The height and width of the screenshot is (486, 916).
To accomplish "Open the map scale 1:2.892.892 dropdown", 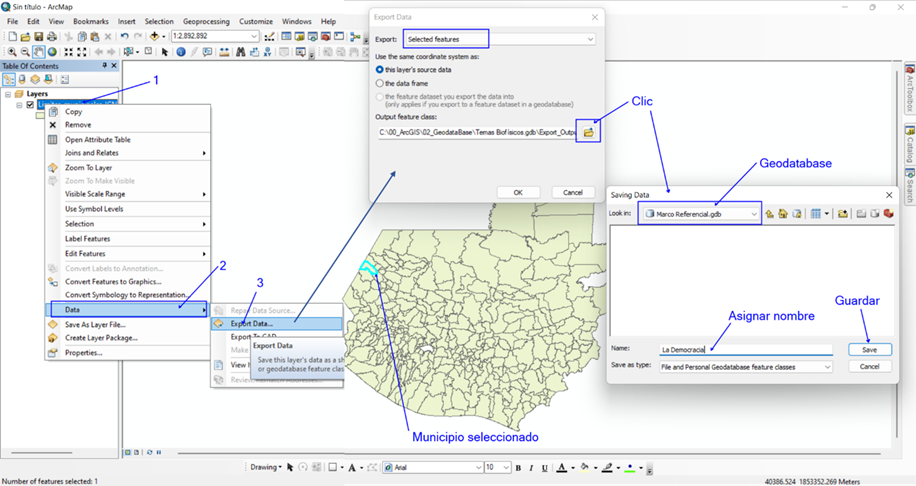I will [254, 36].
